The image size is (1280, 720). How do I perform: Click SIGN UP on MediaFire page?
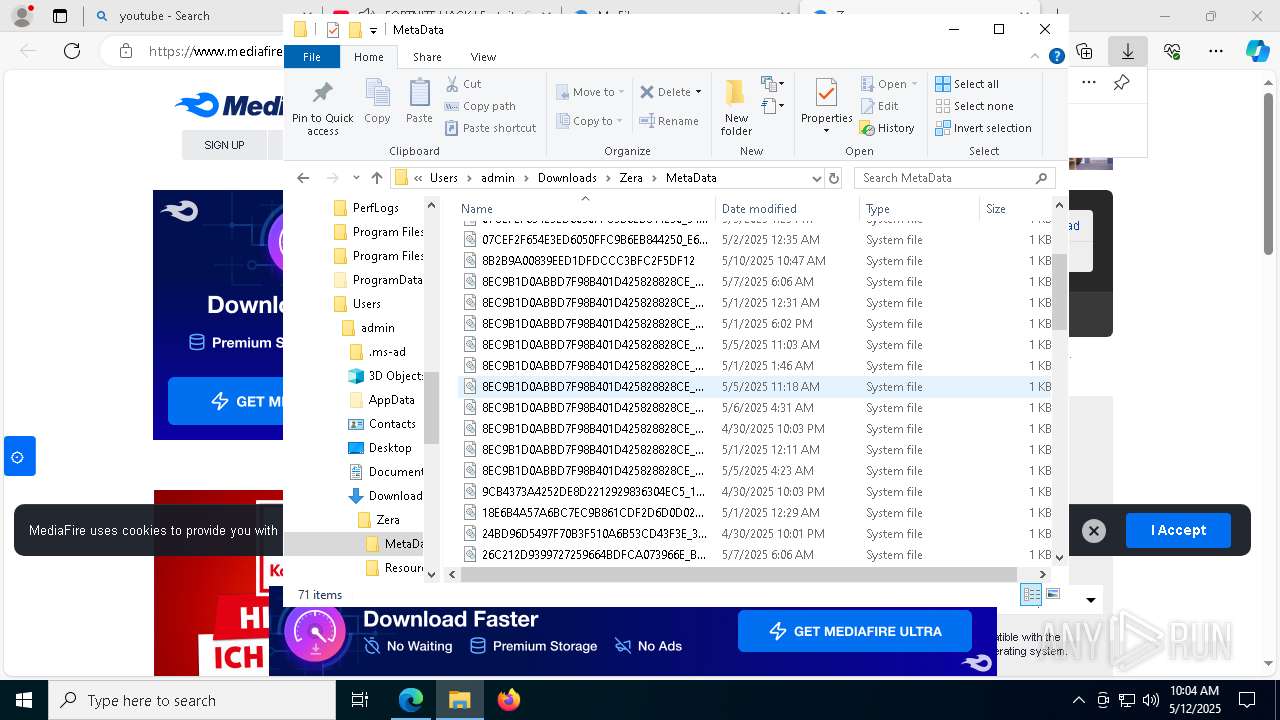[224, 145]
